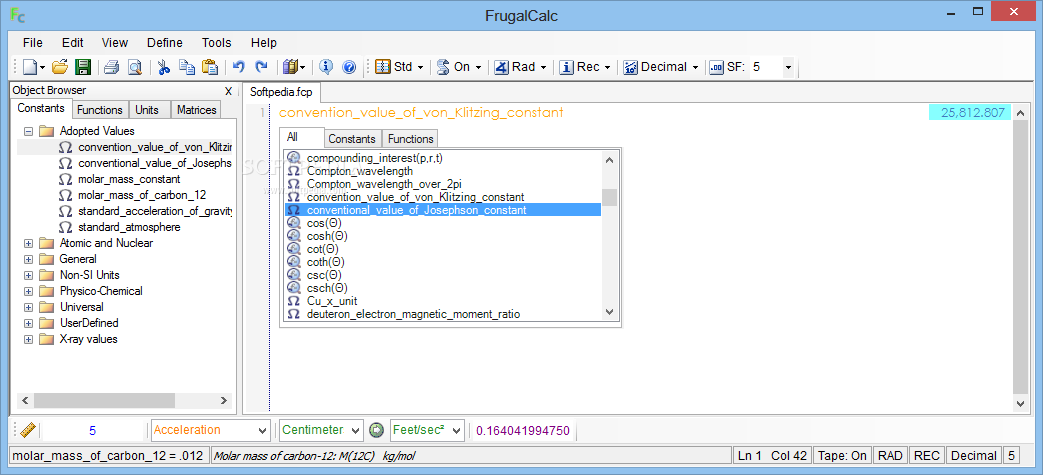
Task: Switch to Functions tab in Object Browser
Action: click(99, 110)
